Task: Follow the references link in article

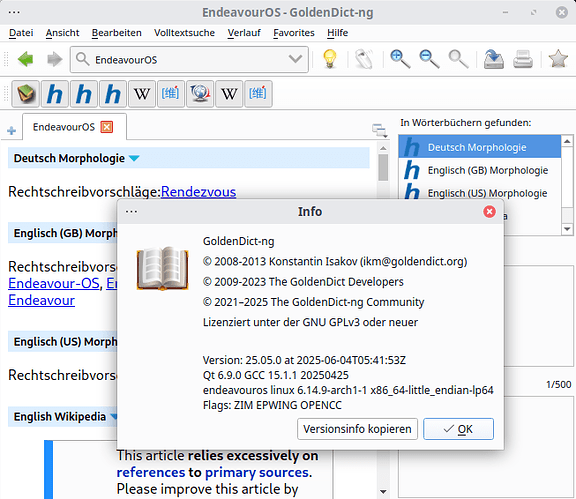Action: pos(151,472)
